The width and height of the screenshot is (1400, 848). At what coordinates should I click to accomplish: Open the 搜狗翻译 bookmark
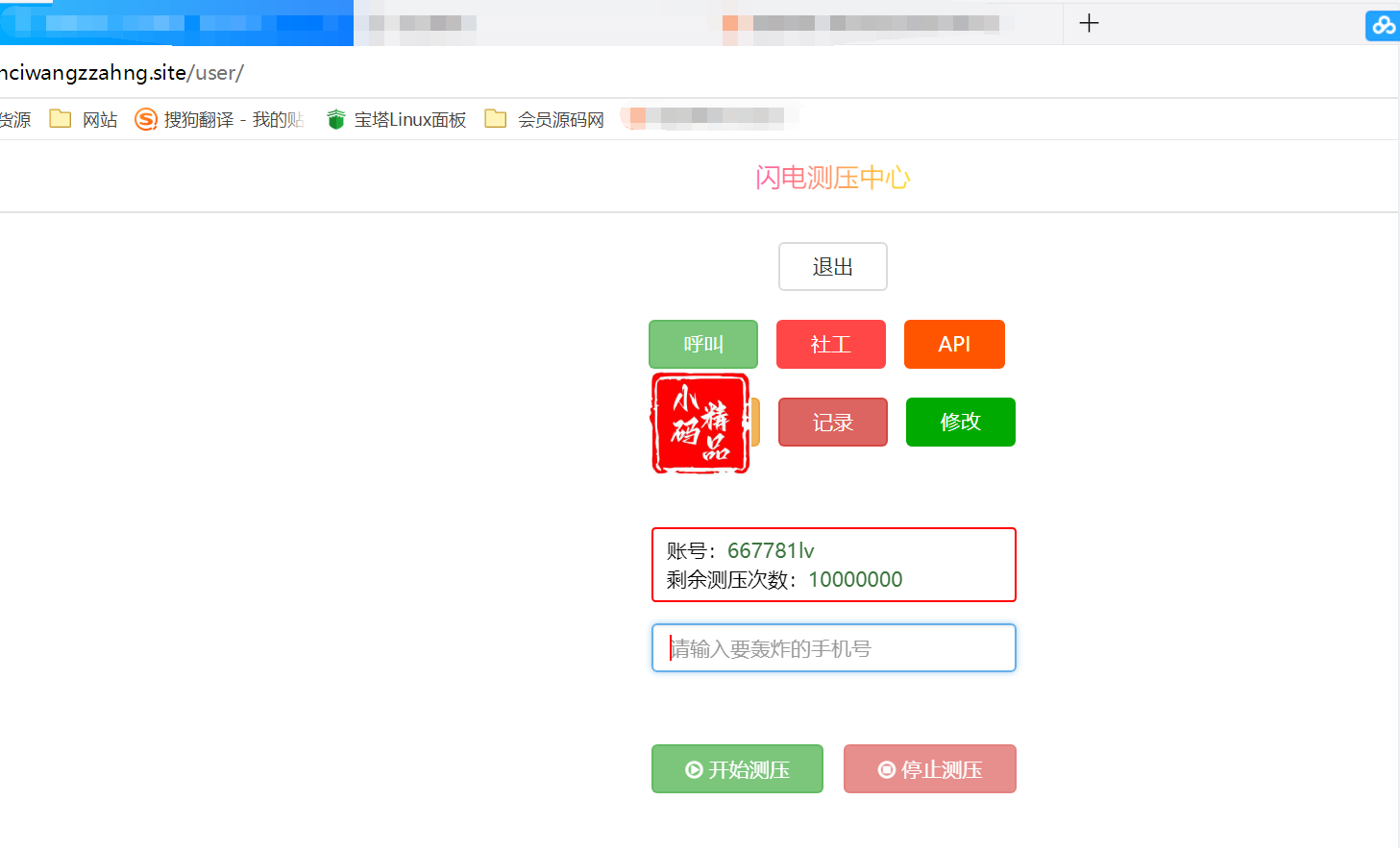click(220, 119)
